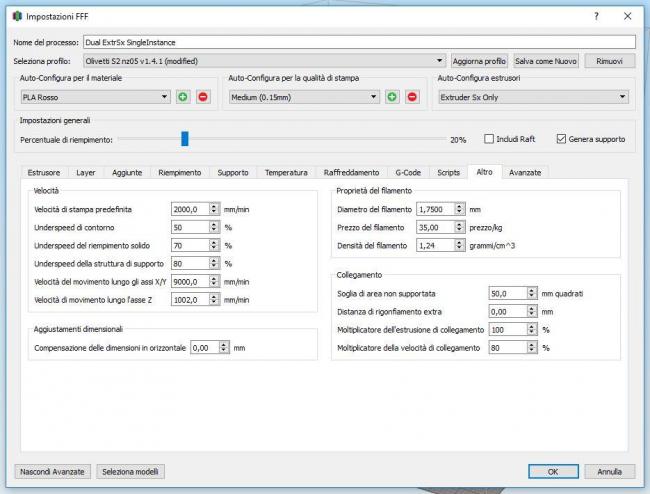
Task: Increase Diametro del filamento using spinner arrow
Action: pyautogui.click(x=459, y=206)
